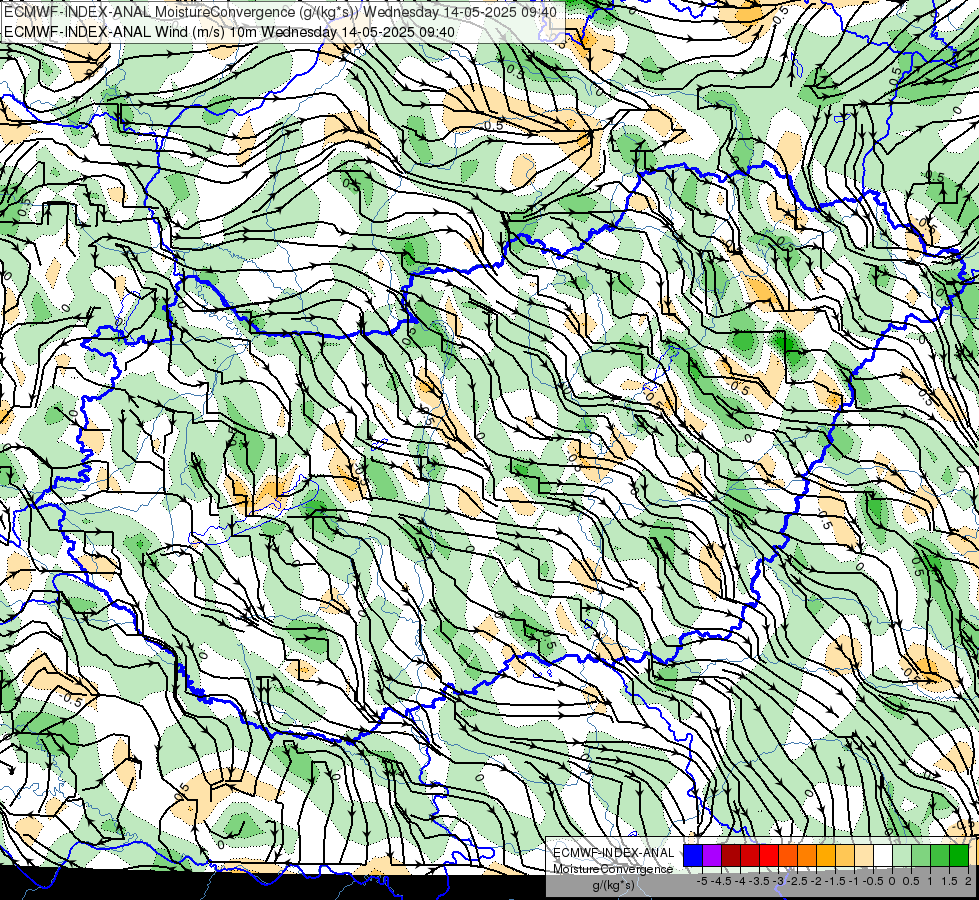Click the legend label 'ECMWF-INDEX-ANAL'

point(614,853)
